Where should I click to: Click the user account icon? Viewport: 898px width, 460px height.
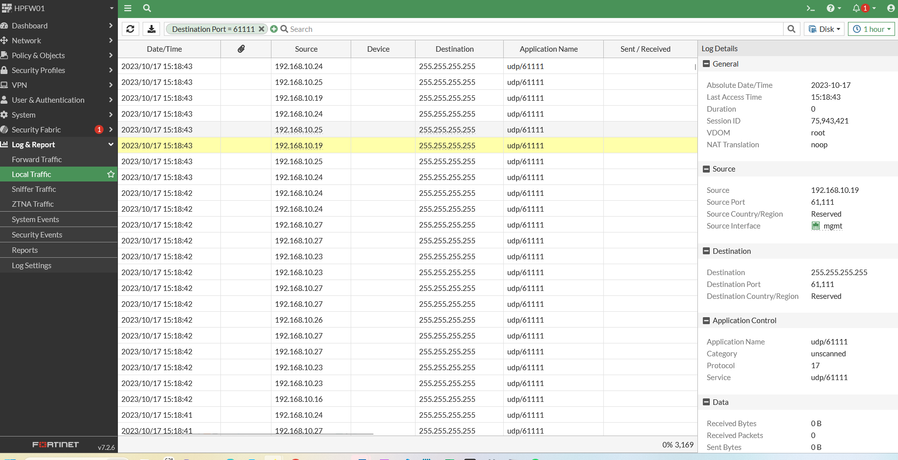(x=890, y=8)
